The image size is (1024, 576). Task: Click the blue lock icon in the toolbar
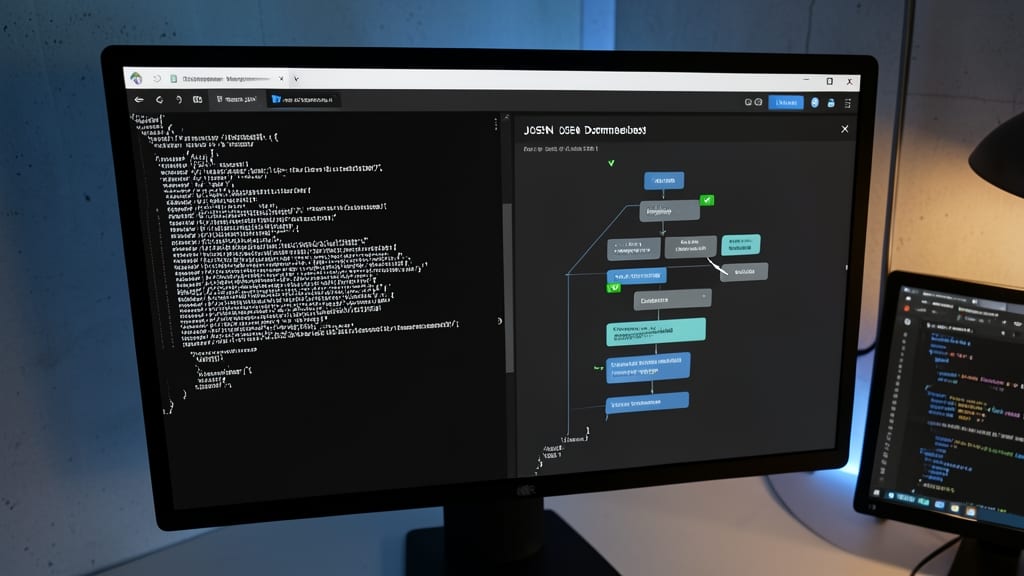831,103
